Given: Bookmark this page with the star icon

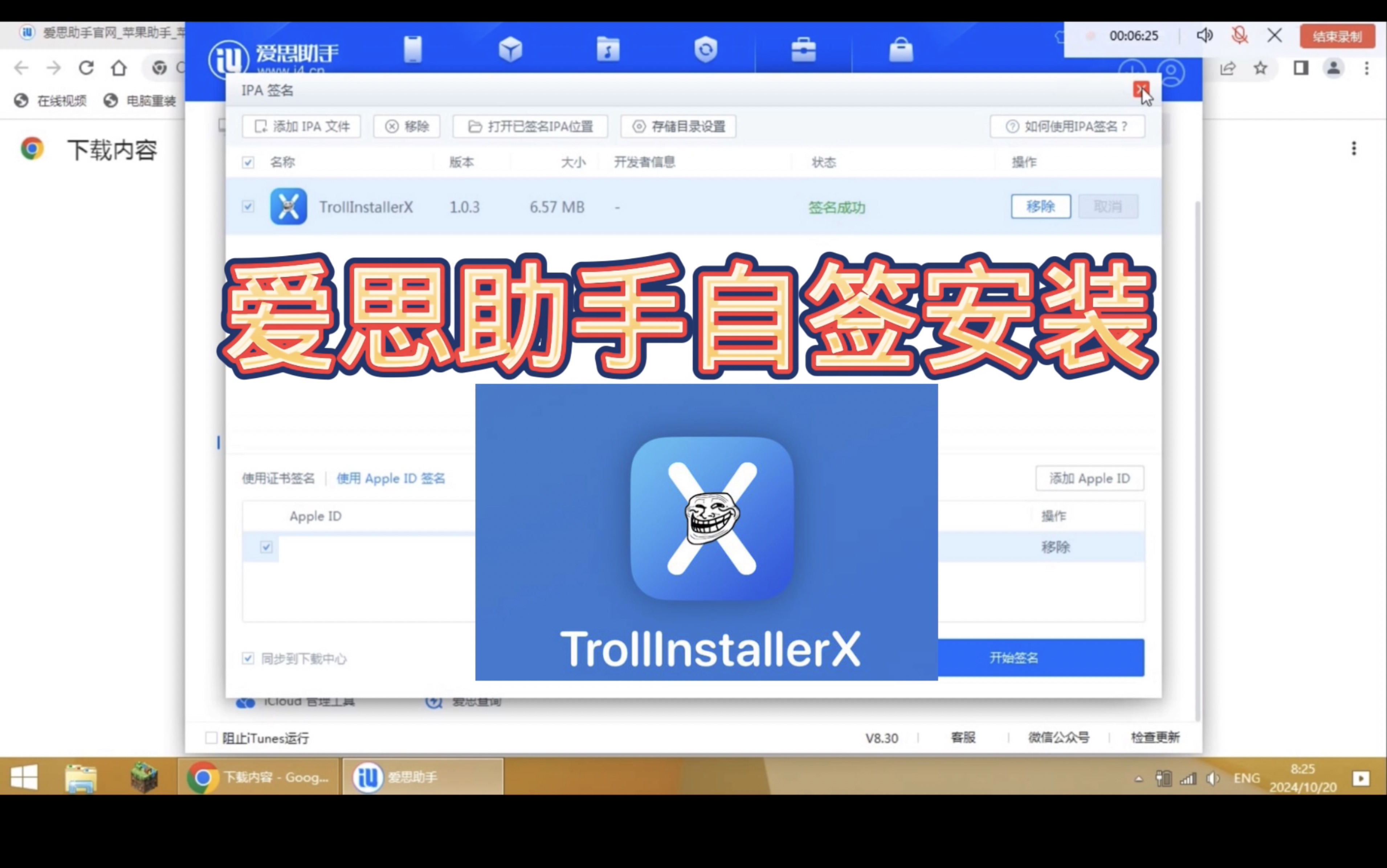Looking at the screenshot, I should coord(1260,68).
